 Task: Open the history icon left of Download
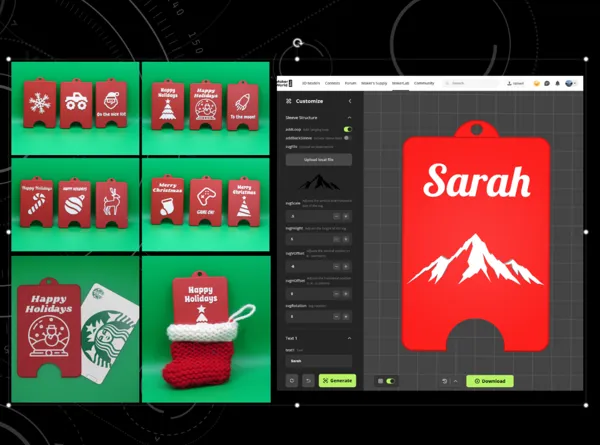(444, 381)
